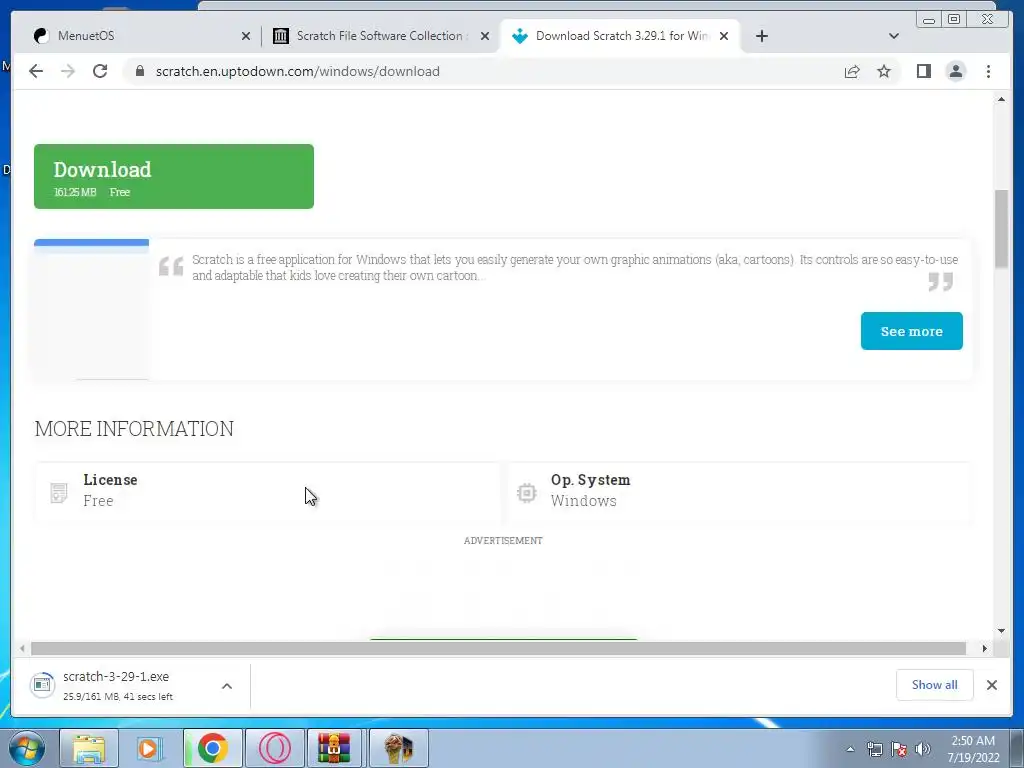
Task: Click the See more button
Action: tap(911, 331)
